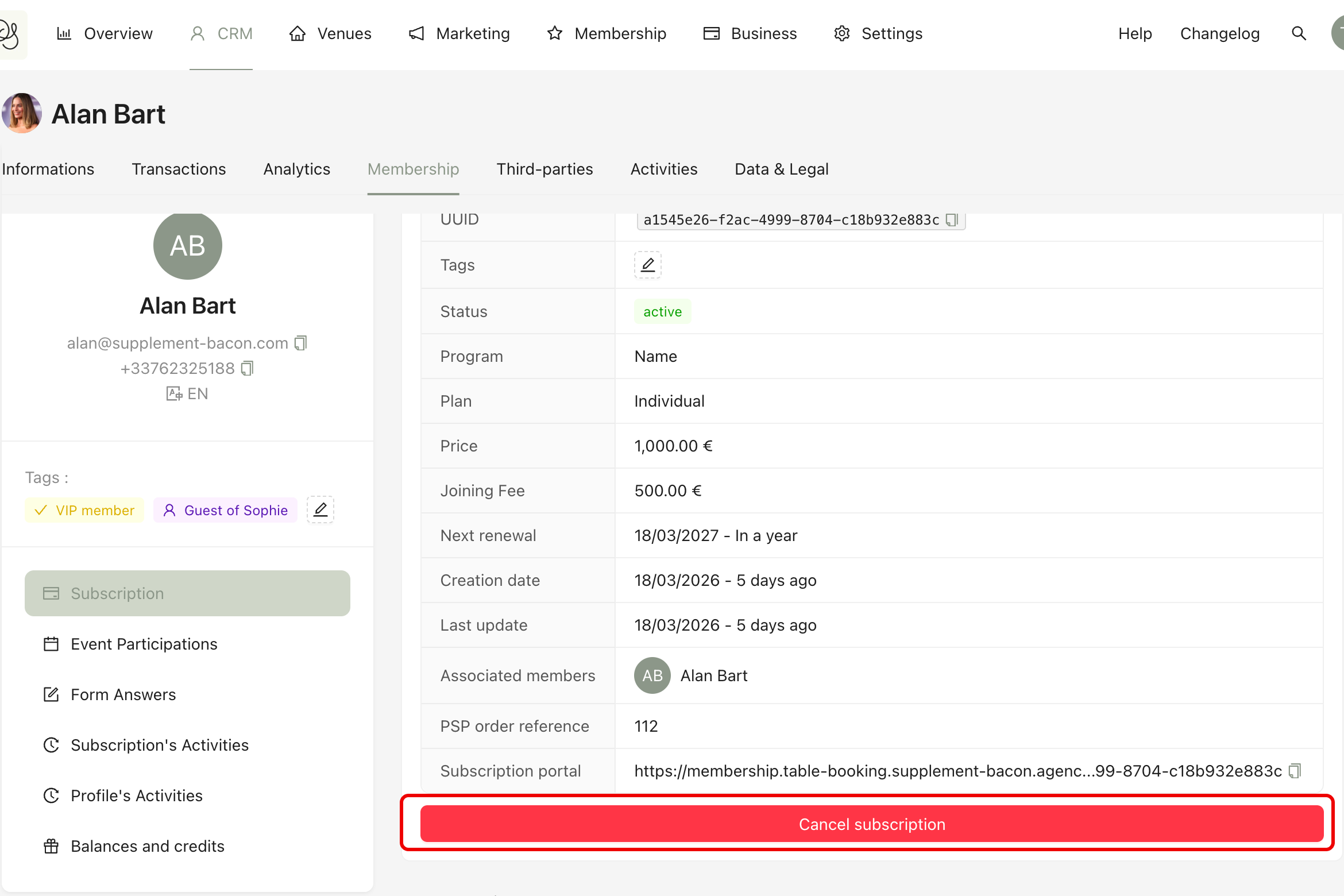1344x896 pixels.
Task: Open Balances and credits section
Action: click(147, 846)
